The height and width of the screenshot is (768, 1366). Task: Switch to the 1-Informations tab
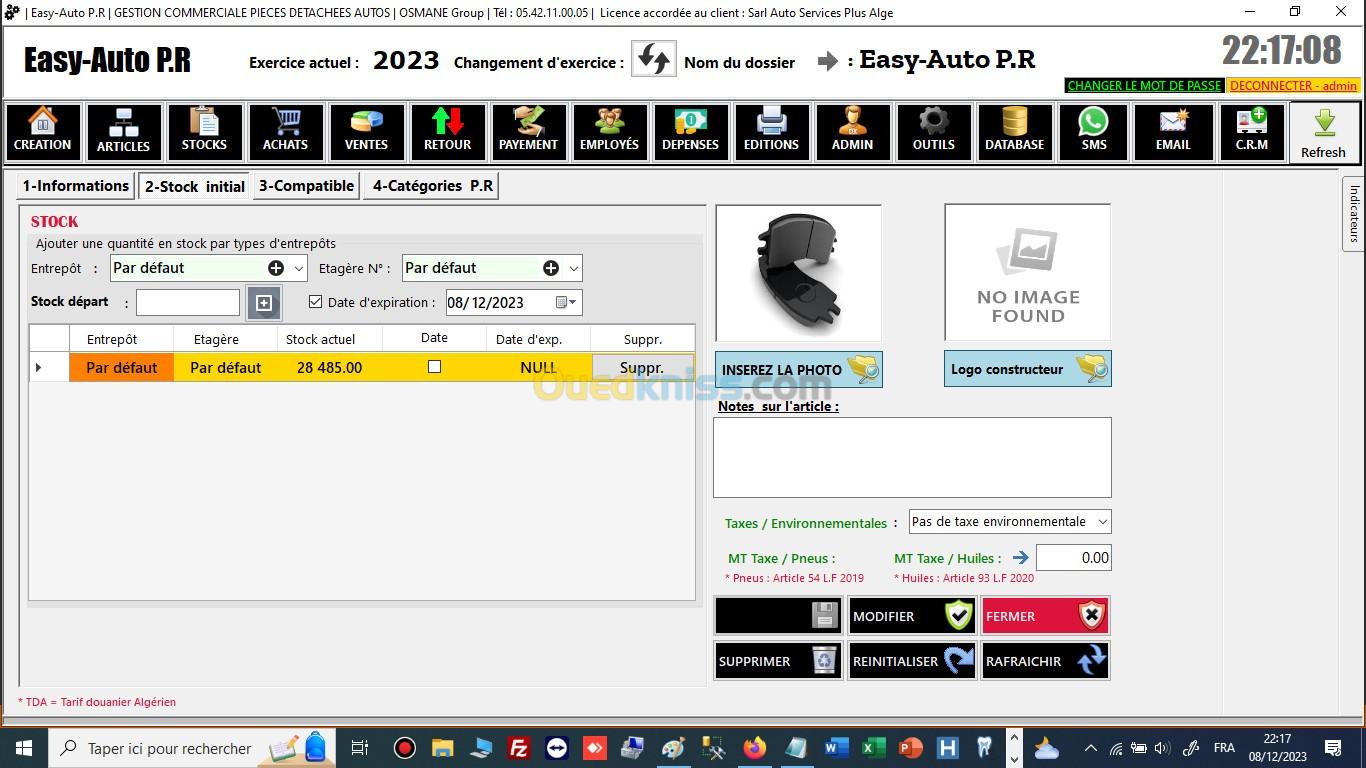pyautogui.click(x=76, y=186)
